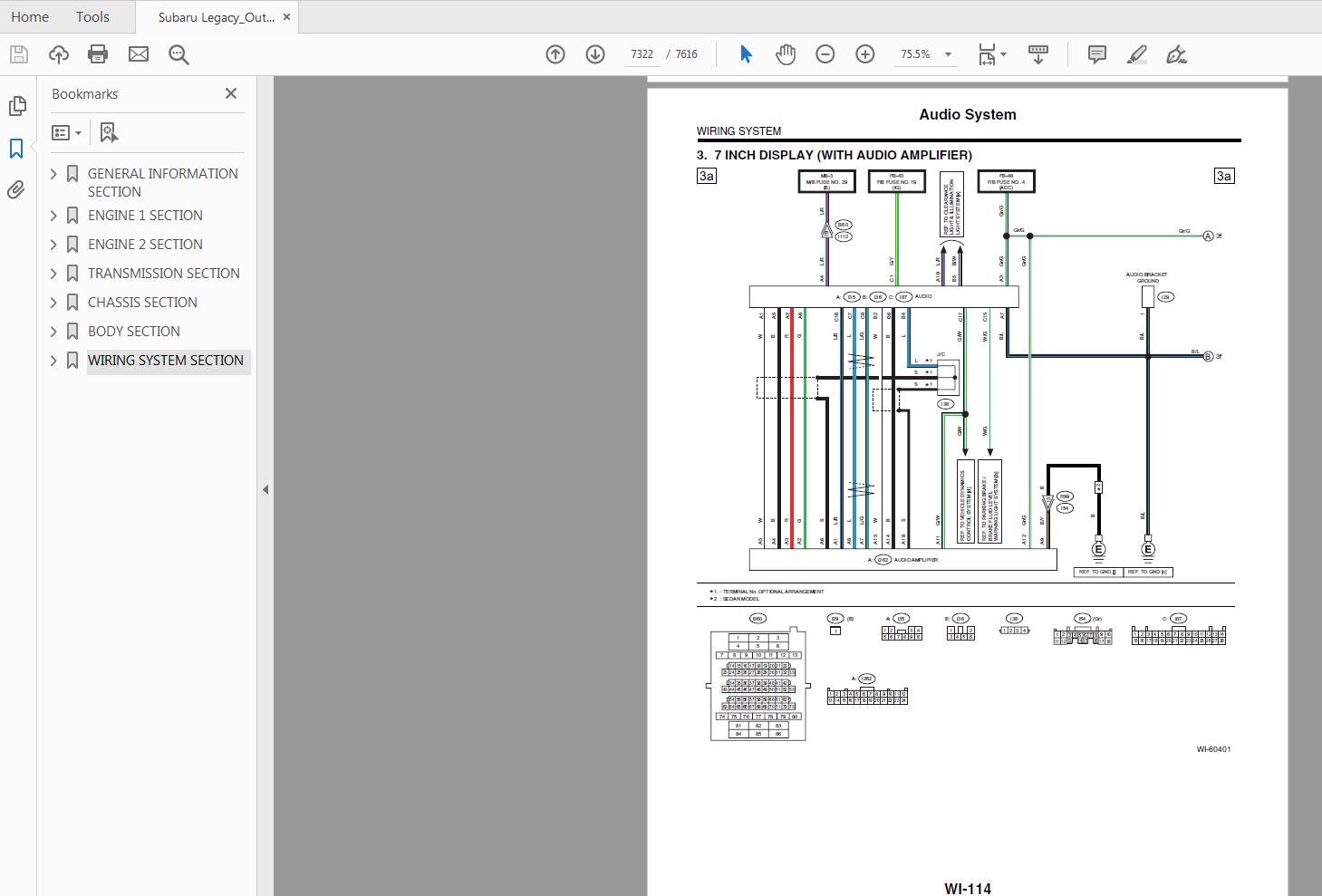Open CHASSIS SECTION bookmark

(x=142, y=303)
